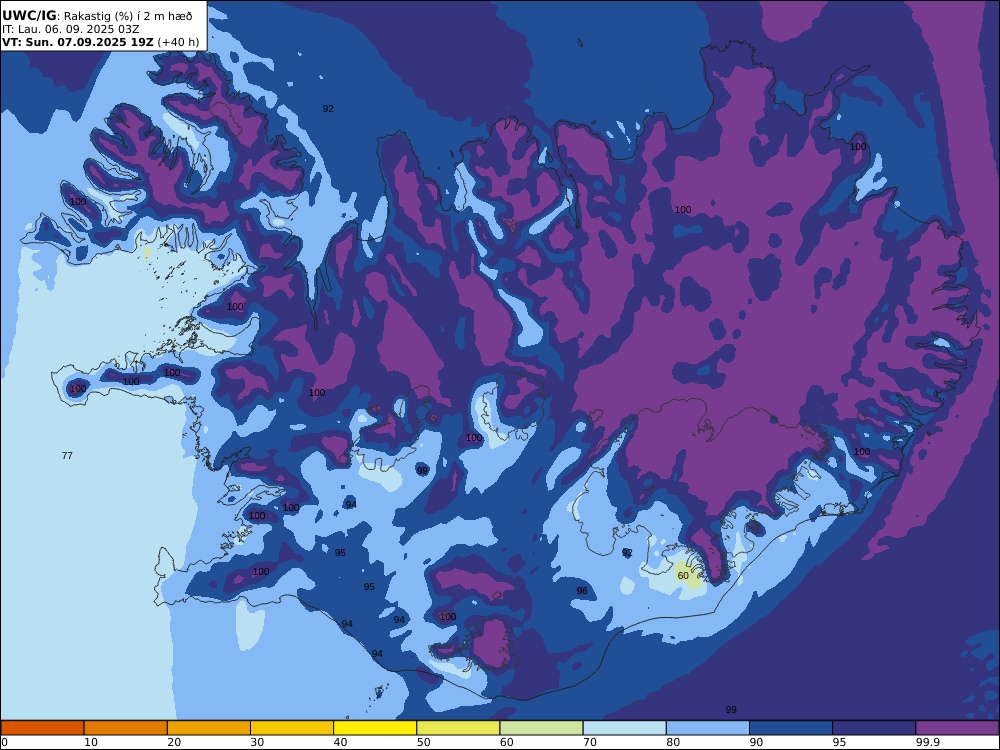Viewport: 1000px width, 750px height.
Task: Click the '70' legend tick label
Action: (x=590, y=742)
